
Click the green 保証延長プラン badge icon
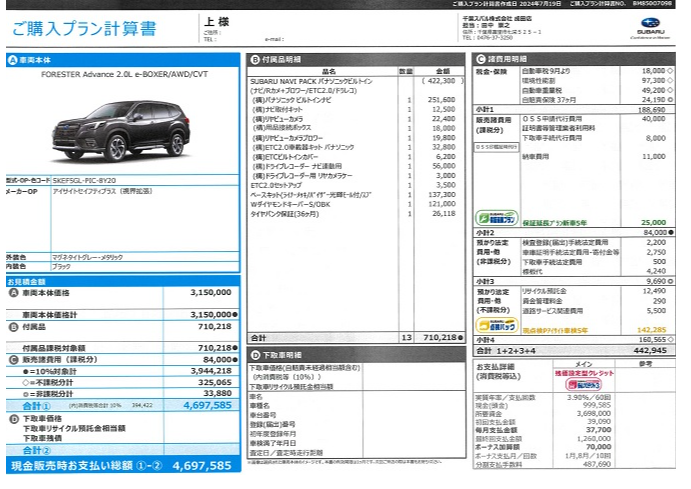497,218
